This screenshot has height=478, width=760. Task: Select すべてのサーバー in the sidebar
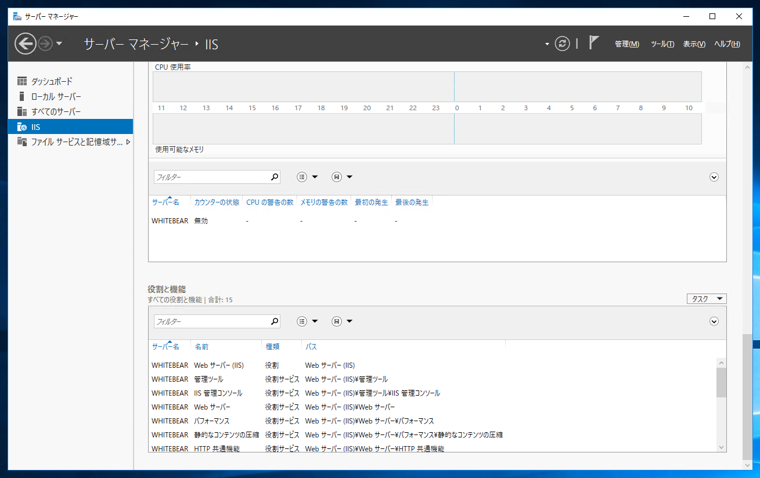tap(71, 112)
